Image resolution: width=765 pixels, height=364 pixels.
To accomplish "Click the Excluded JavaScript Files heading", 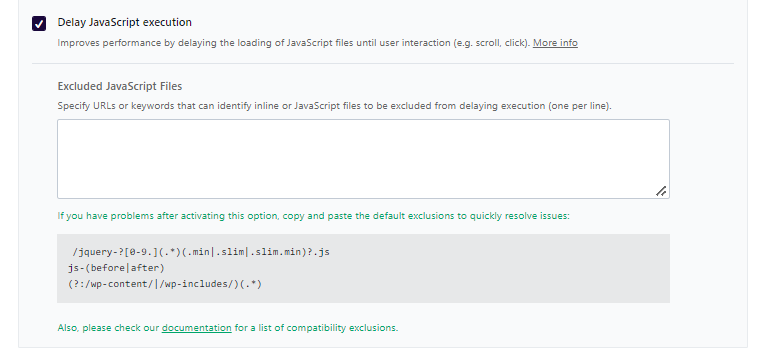I will [120, 86].
